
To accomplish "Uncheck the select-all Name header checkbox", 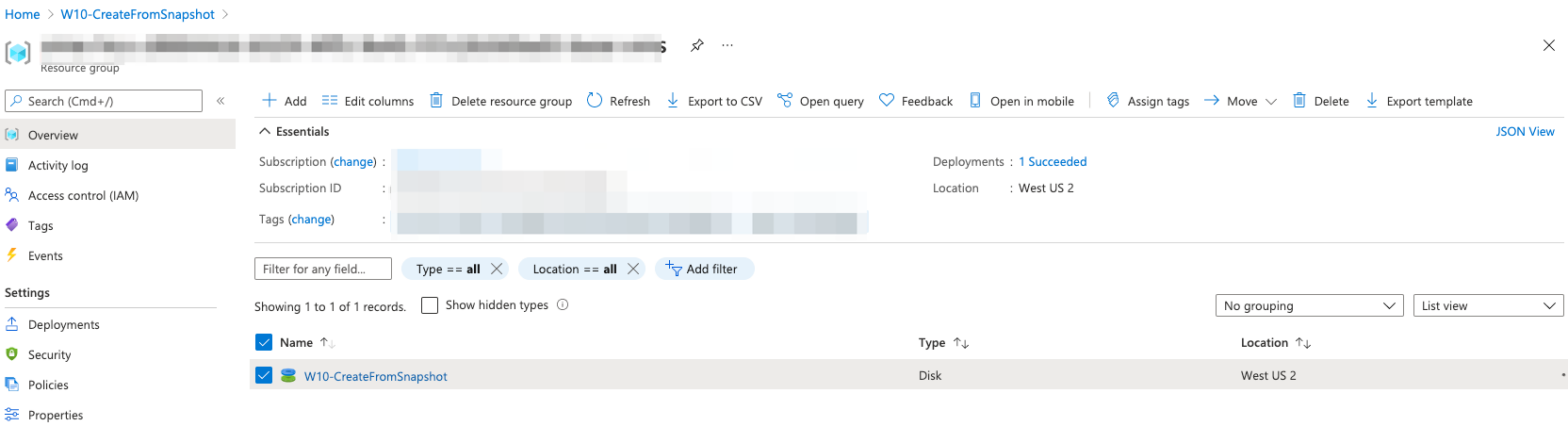I will click(x=264, y=343).
